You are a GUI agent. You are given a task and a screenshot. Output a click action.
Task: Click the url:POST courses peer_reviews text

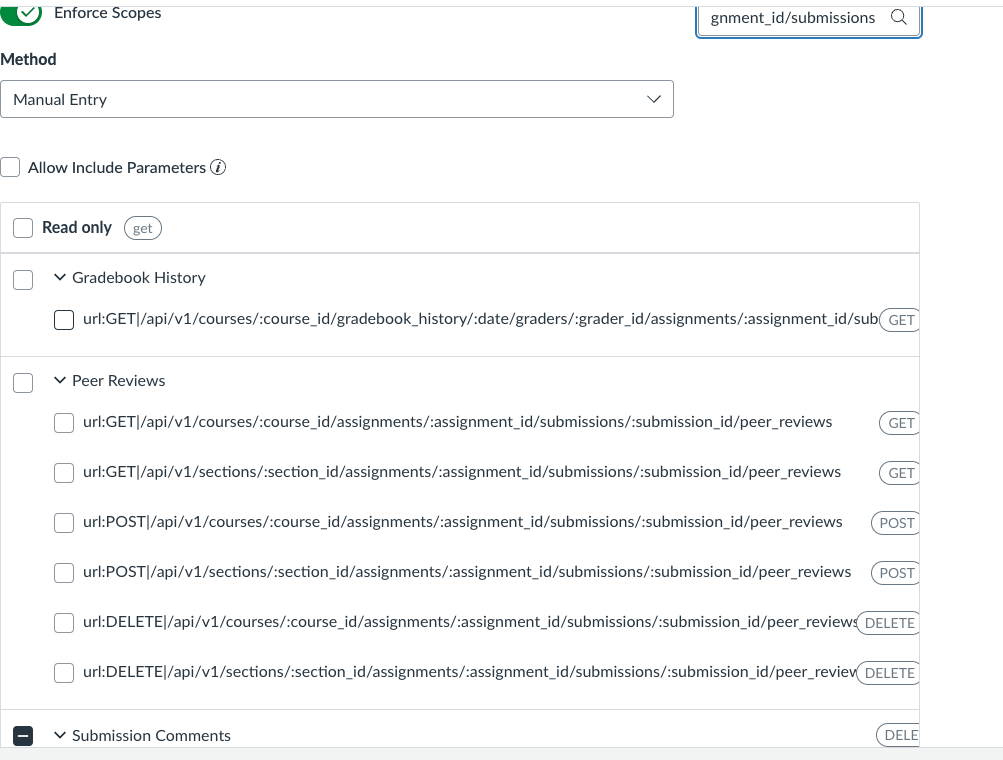tap(462, 521)
